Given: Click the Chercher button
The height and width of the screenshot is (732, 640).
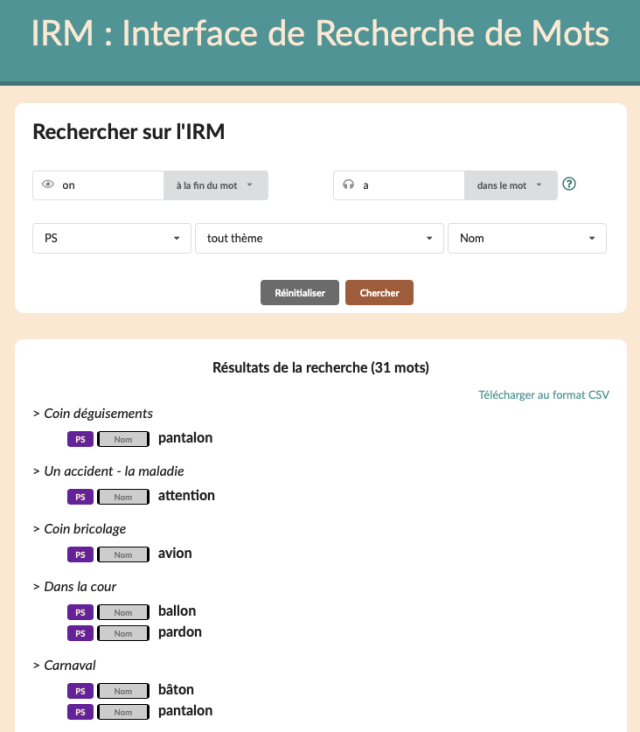Looking at the screenshot, I should pos(379,293).
